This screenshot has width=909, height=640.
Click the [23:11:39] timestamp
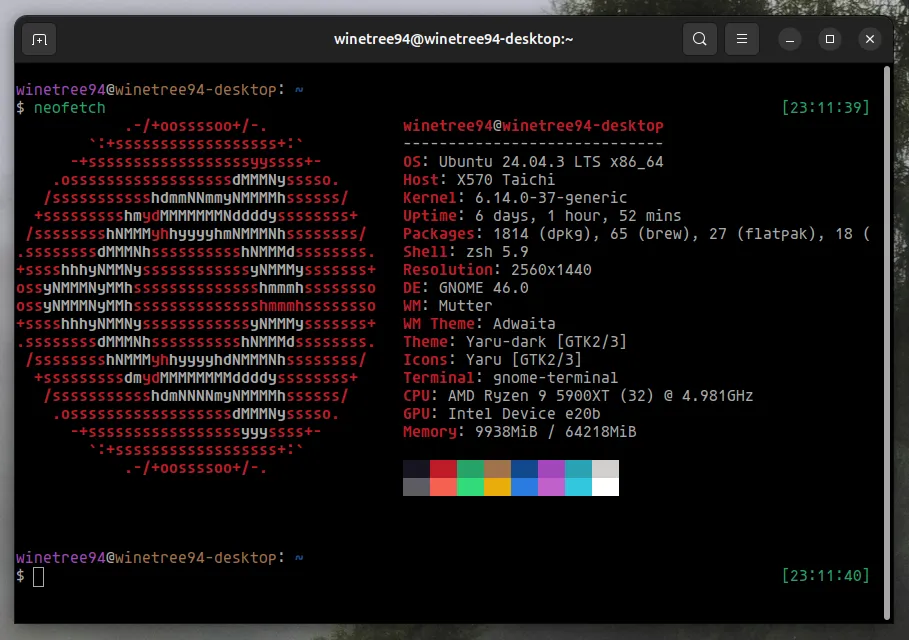coord(824,108)
